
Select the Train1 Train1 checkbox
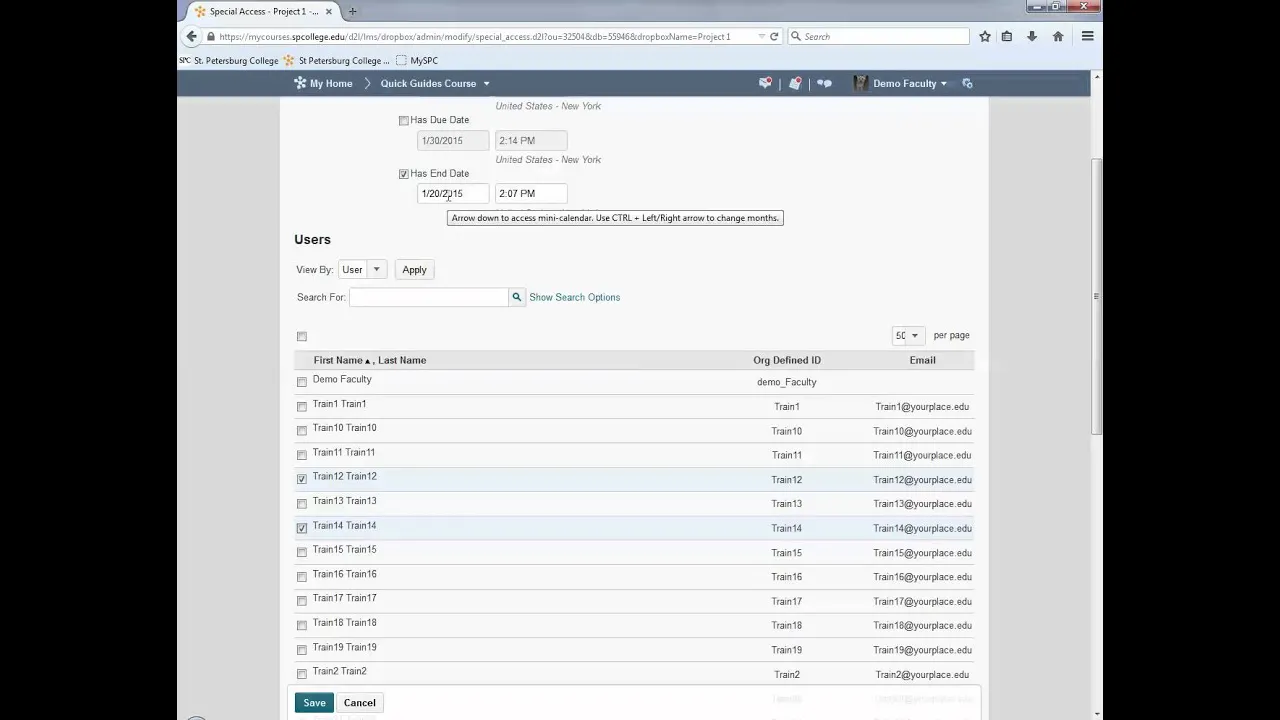tap(302, 407)
